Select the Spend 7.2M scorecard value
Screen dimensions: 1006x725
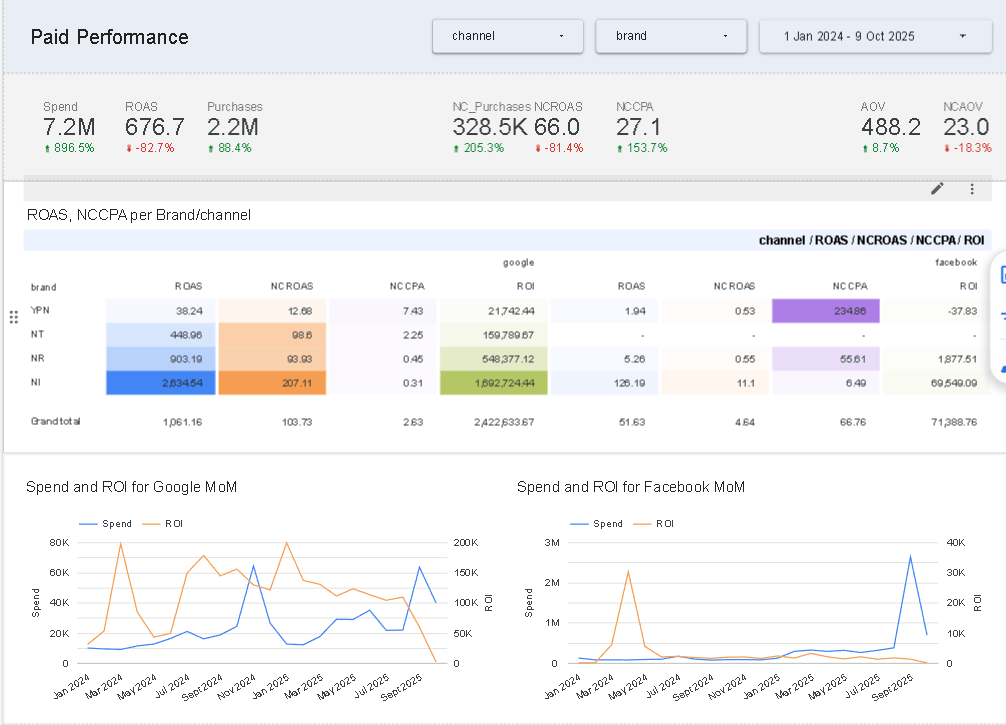pyautogui.click(x=69, y=127)
